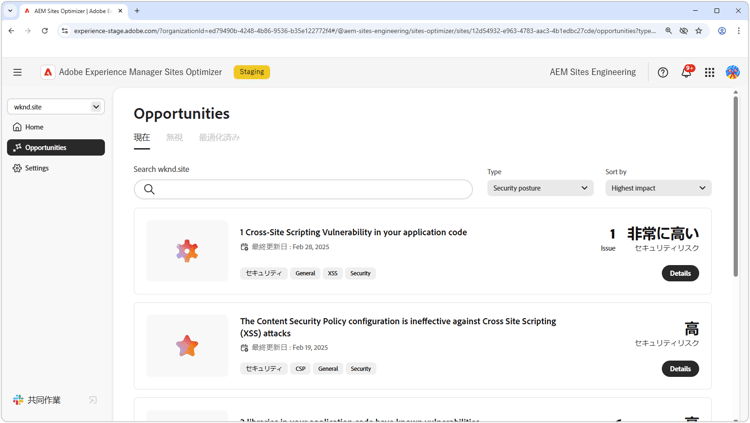Open the Content Security Policy configuration title
This screenshot has width=750, height=423.
[x=398, y=327]
